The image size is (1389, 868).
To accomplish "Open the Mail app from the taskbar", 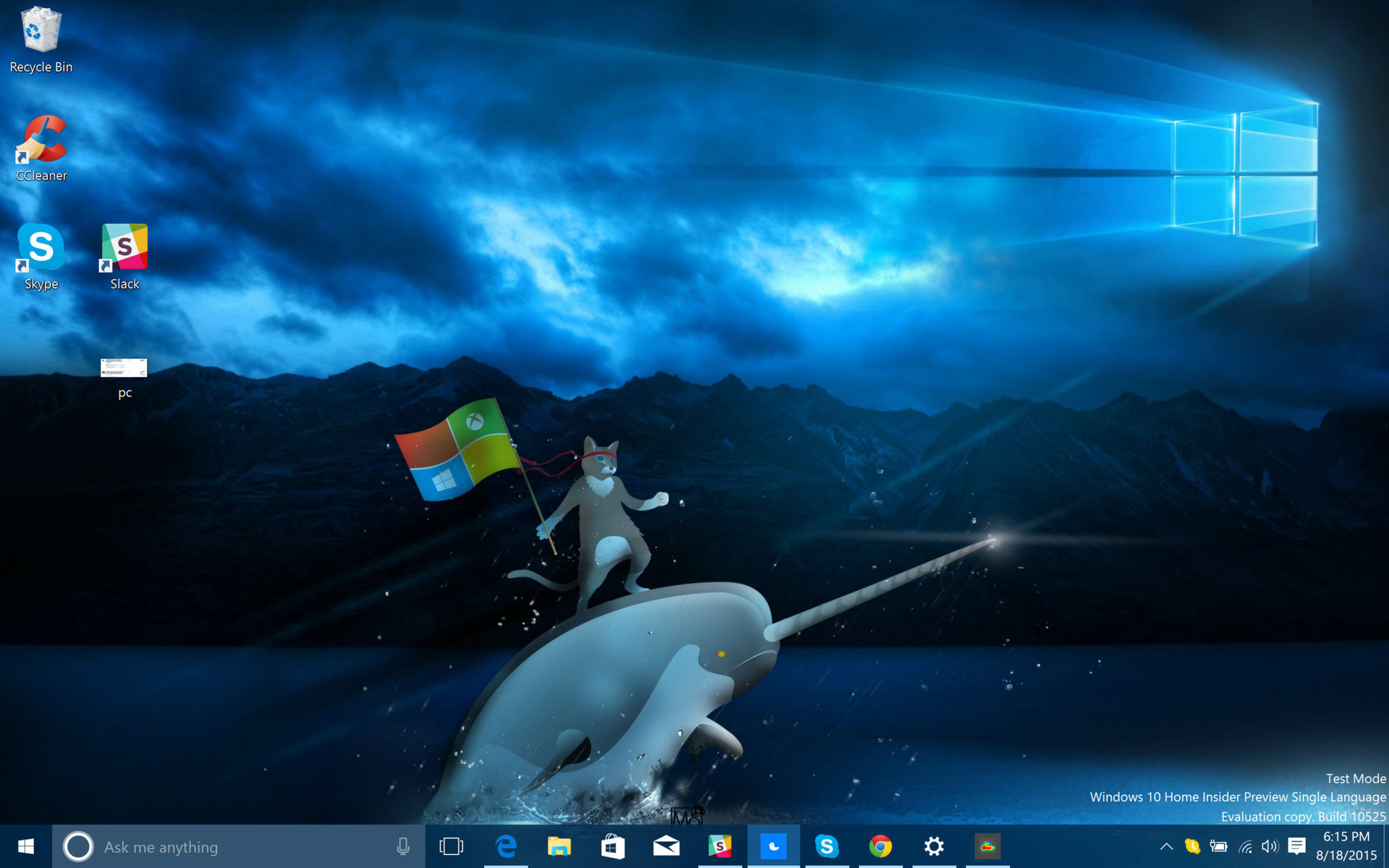I will 666,846.
